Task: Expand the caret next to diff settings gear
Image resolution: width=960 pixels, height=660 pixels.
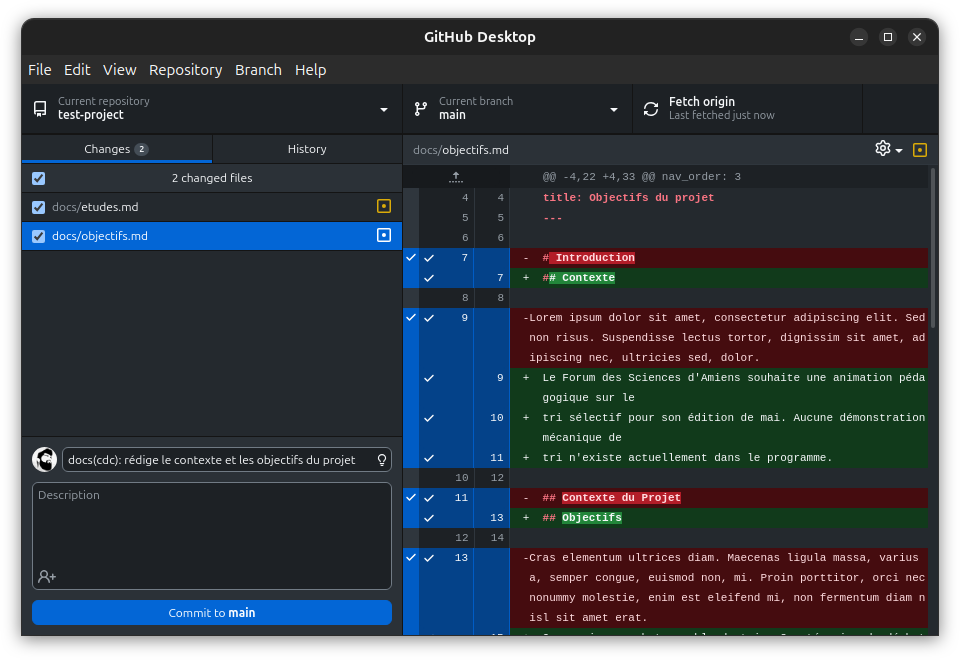Action: tap(899, 150)
